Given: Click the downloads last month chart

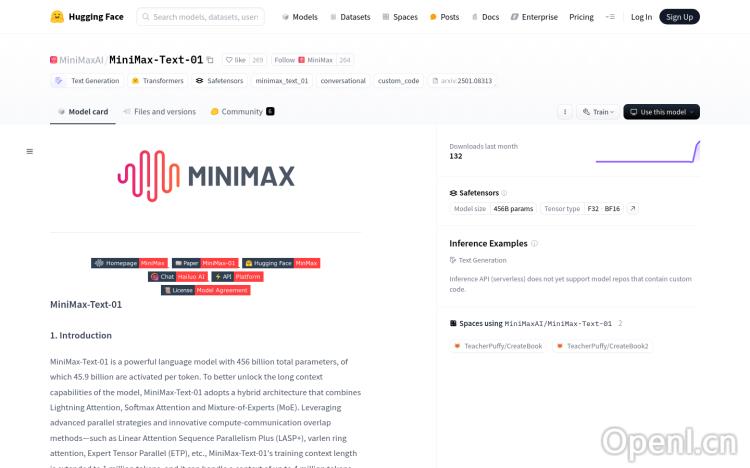Looking at the screenshot, I should pyautogui.click(x=648, y=152).
